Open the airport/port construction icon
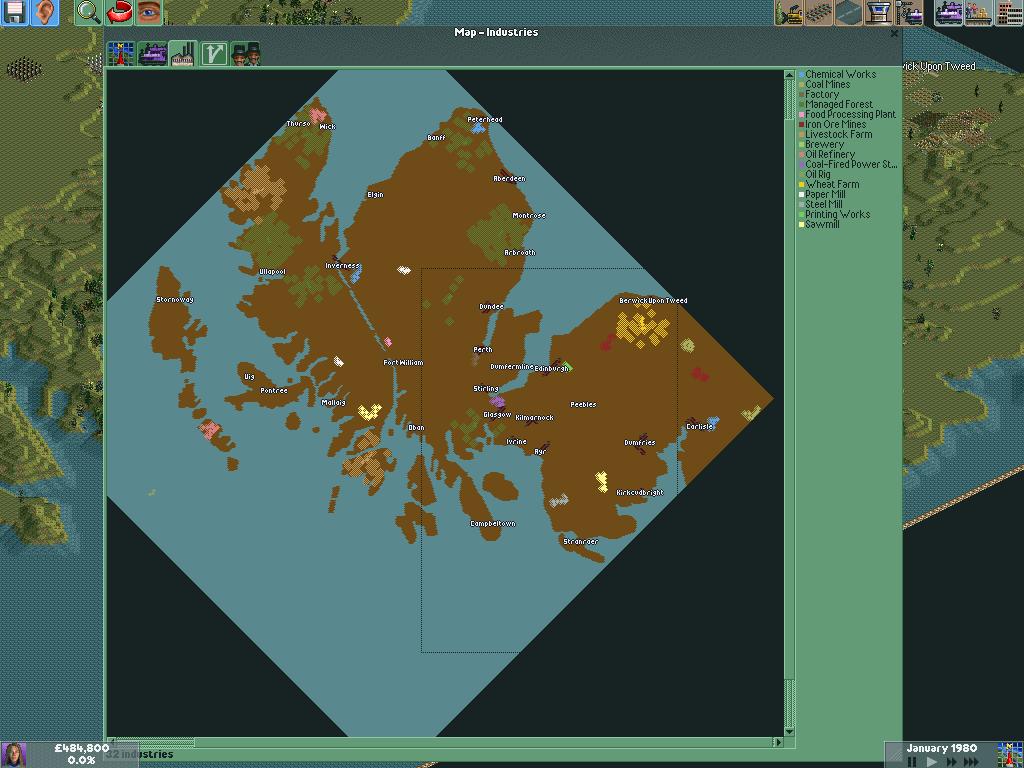Viewport: 1024px width, 768px height. coord(879,13)
